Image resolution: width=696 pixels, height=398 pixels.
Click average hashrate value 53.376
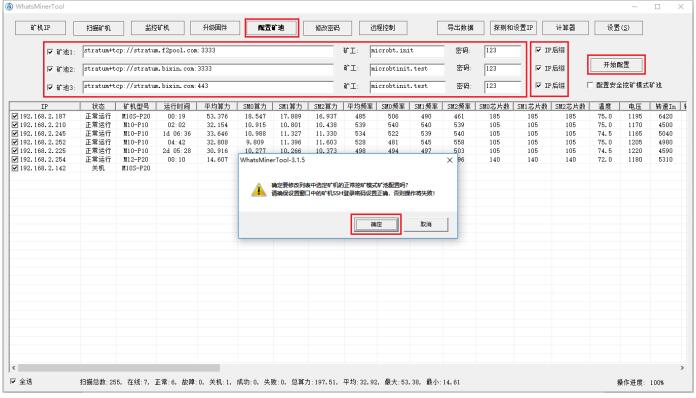coord(217,116)
